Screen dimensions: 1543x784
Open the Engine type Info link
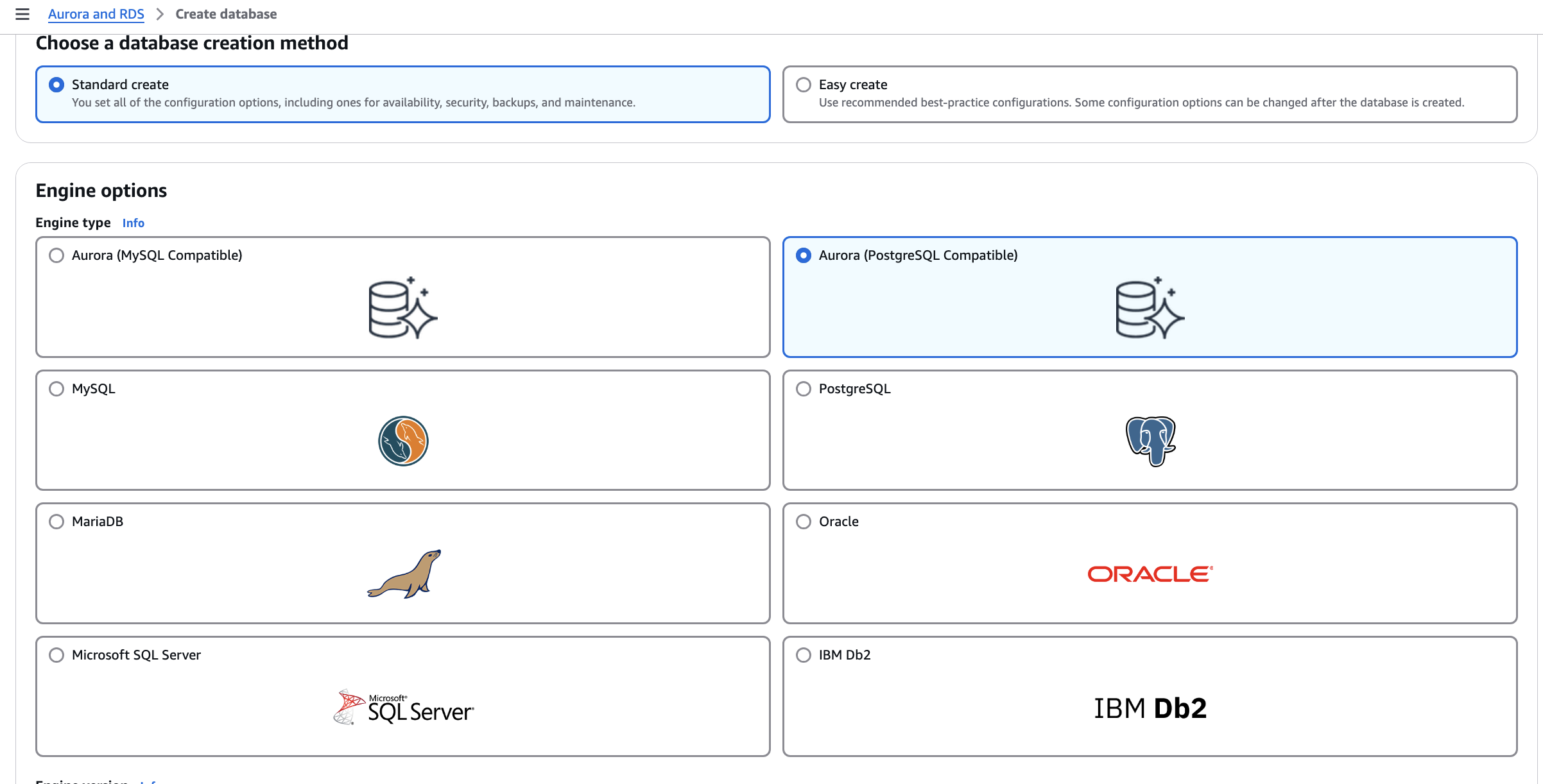(134, 223)
